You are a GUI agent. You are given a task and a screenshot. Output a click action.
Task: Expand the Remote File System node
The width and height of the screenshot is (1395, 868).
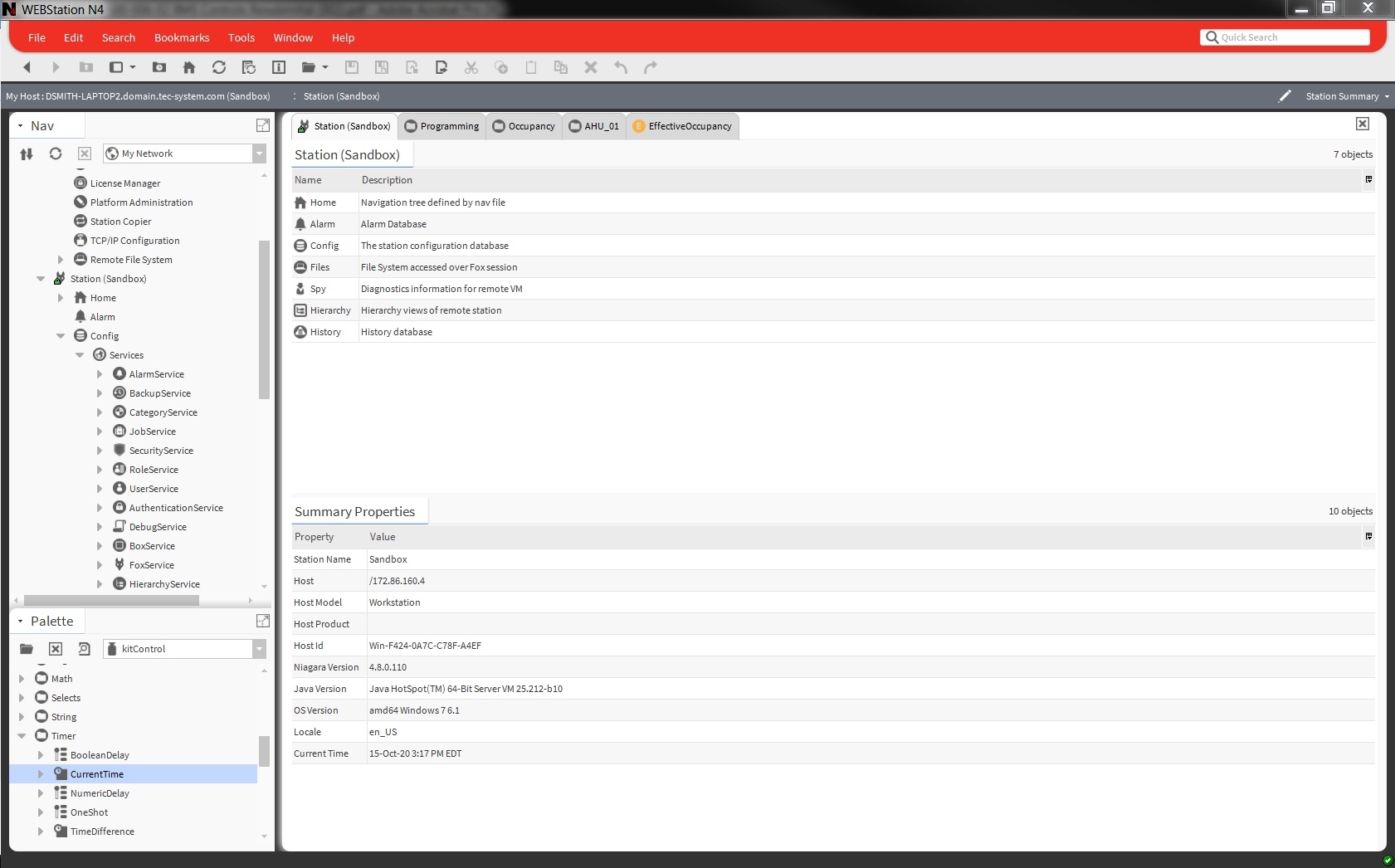(x=61, y=260)
